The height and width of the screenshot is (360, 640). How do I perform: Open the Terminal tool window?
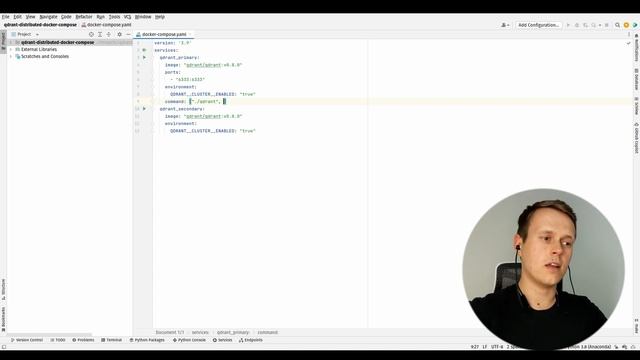click(111, 340)
